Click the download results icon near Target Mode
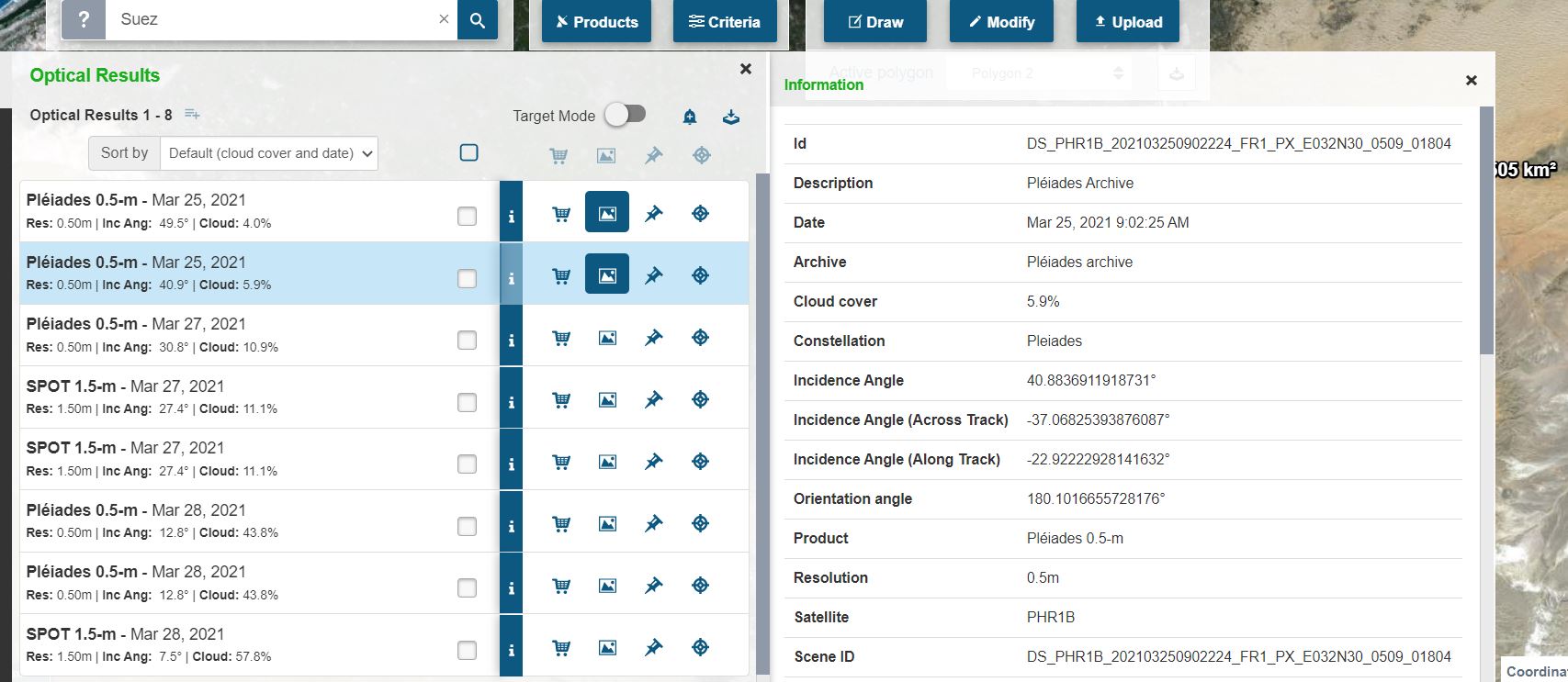Image resolution: width=1568 pixels, height=682 pixels. 731,117
